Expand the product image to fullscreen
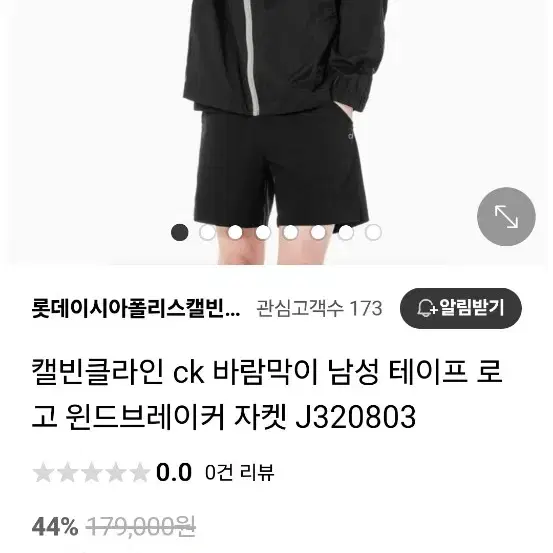Viewport: 553px width, 553px height. tap(506, 217)
